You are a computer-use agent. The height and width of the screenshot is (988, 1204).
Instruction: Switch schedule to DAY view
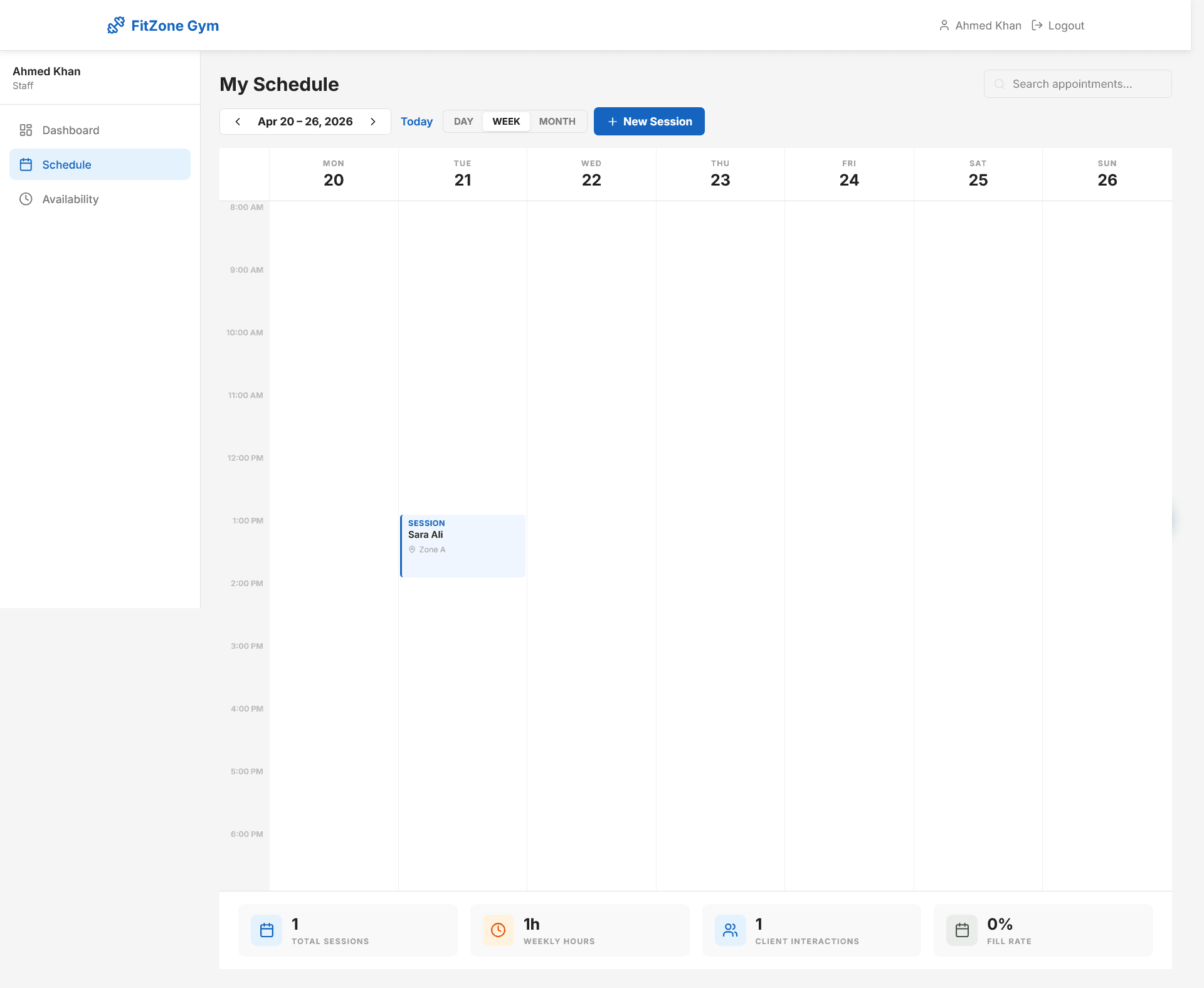463,121
